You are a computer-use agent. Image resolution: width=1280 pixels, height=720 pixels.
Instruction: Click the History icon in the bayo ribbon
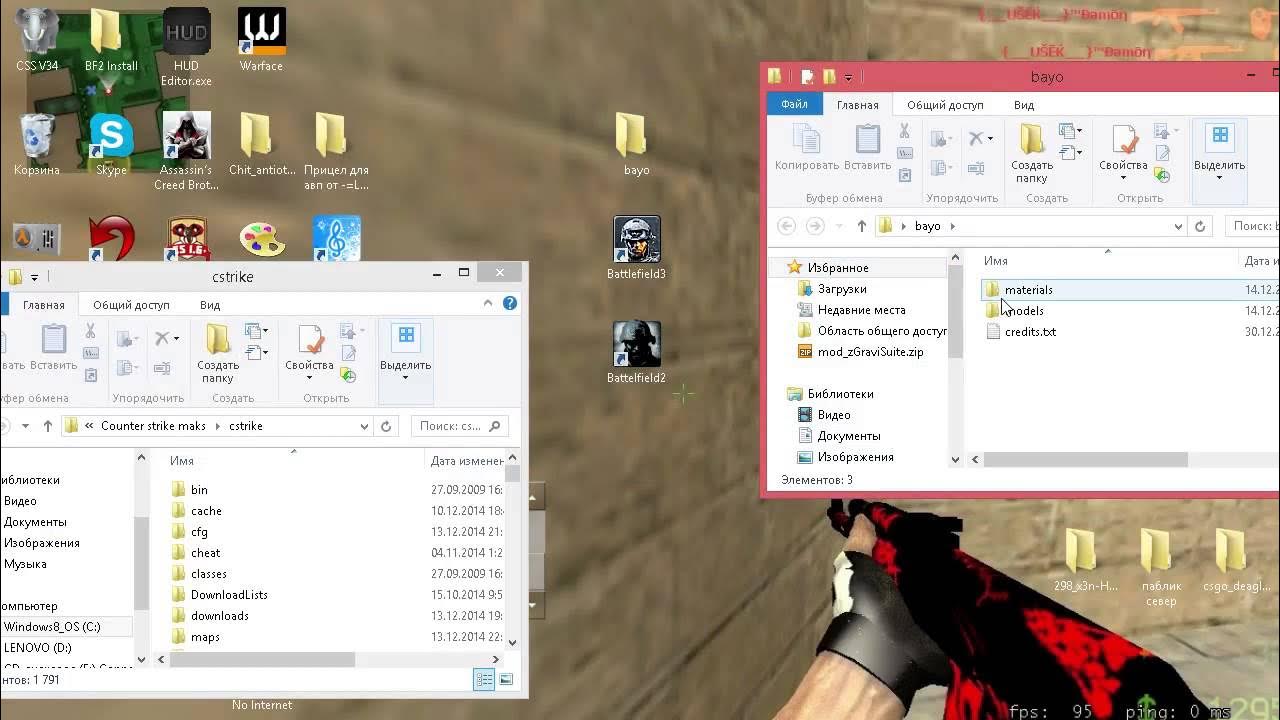1162,175
